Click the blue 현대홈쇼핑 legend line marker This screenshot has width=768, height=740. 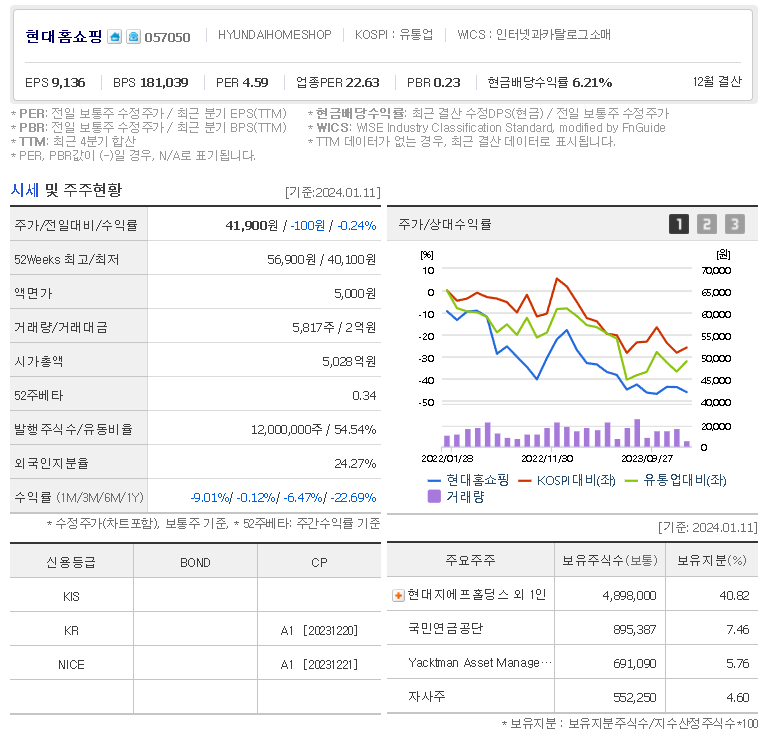[x=434, y=480]
